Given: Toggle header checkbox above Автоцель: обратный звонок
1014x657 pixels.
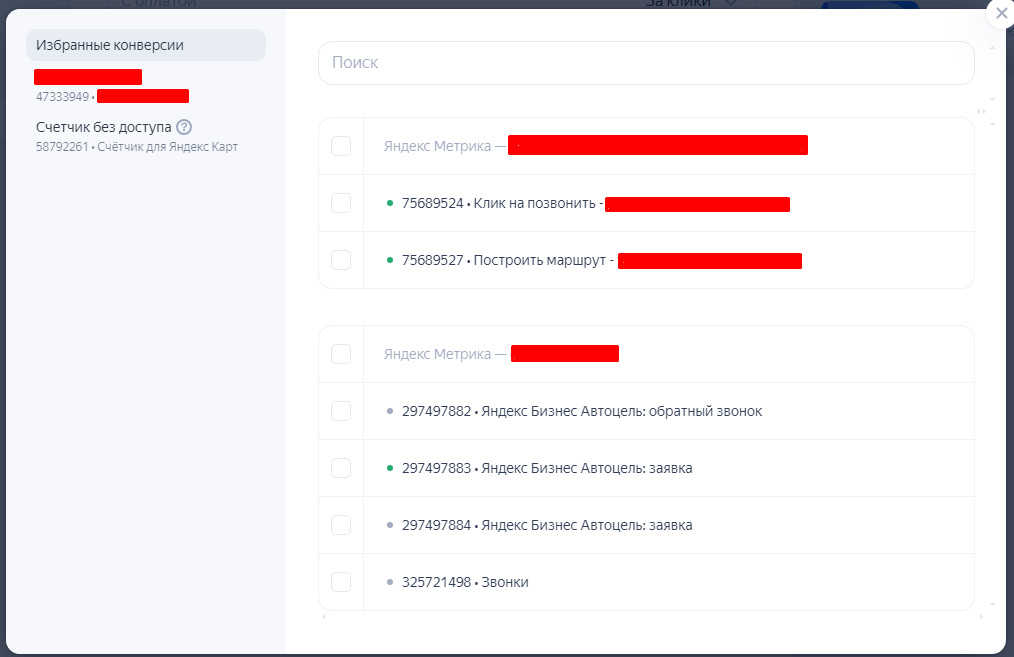Looking at the screenshot, I should pyautogui.click(x=341, y=354).
